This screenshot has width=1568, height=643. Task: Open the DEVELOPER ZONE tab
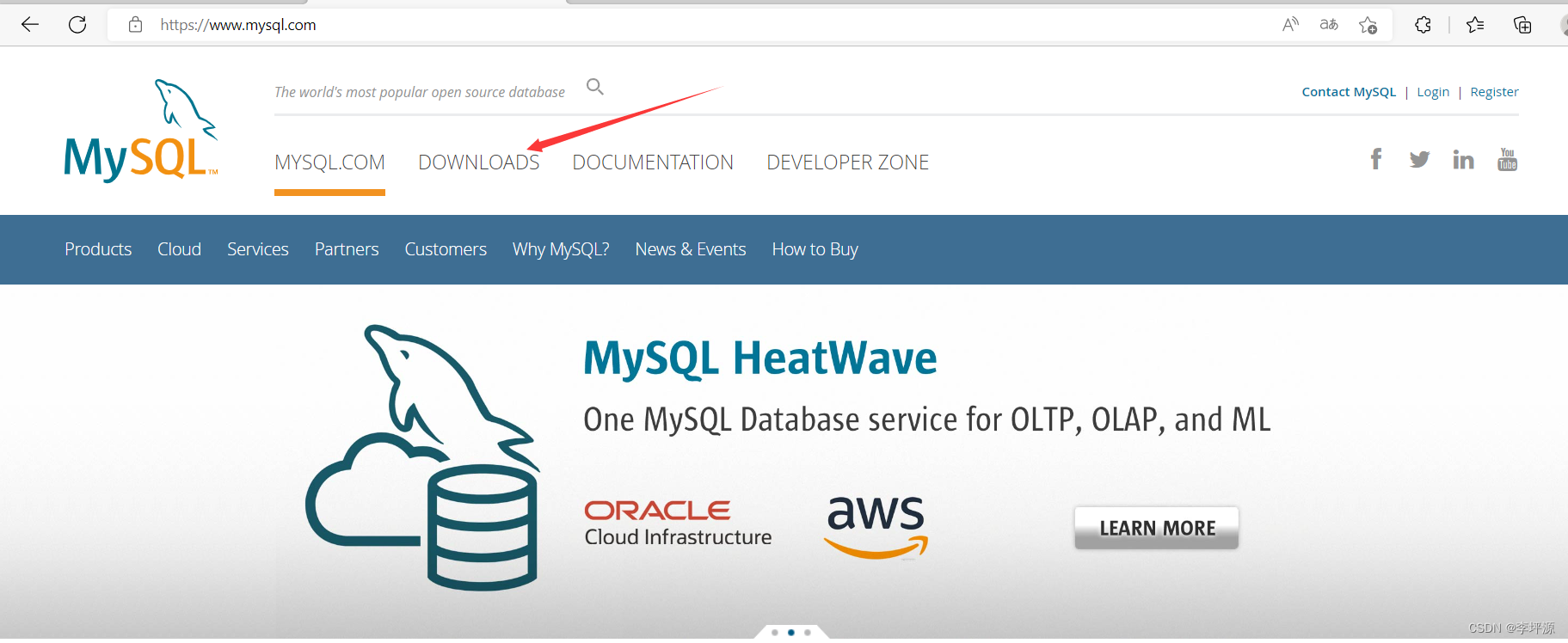pos(847,162)
